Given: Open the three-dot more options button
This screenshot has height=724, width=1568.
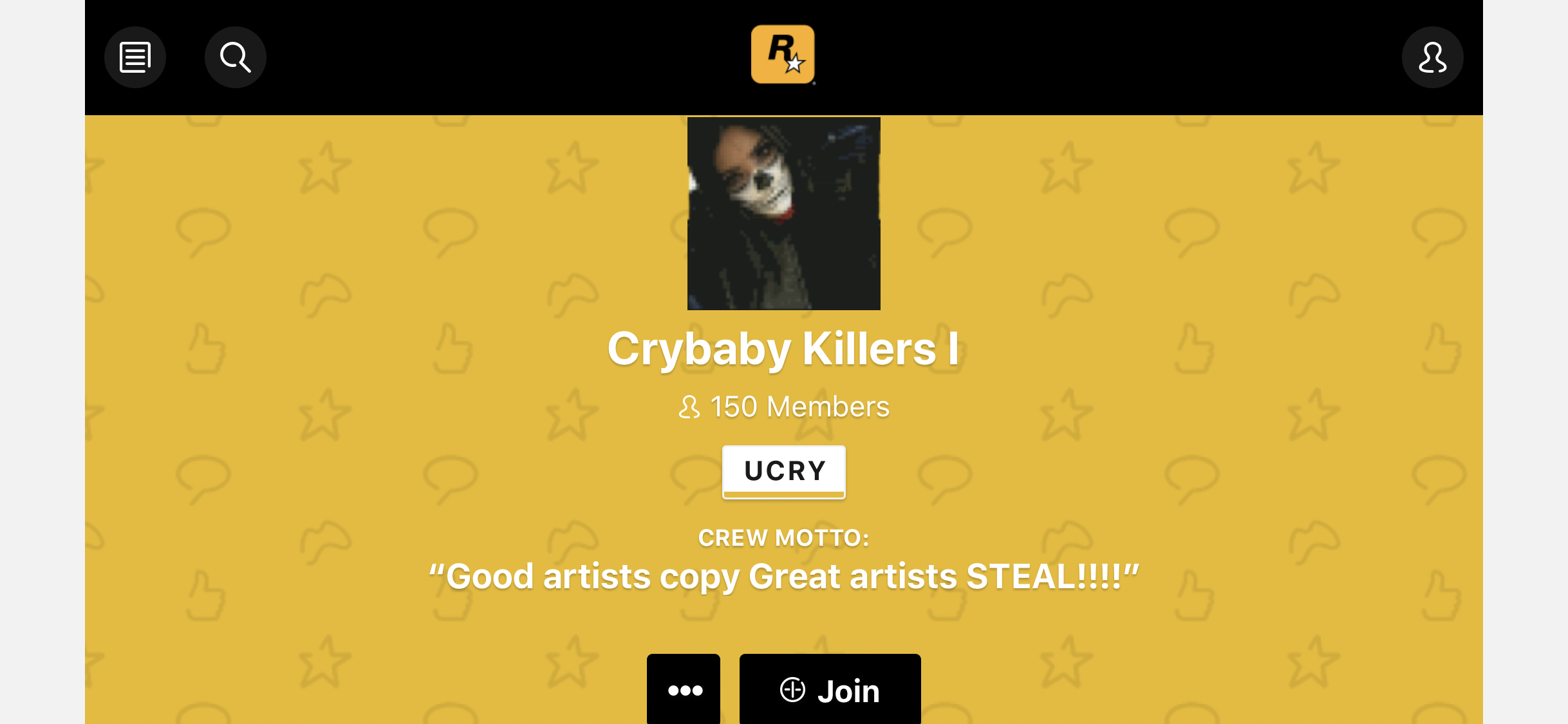Looking at the screenshot, I should [684, 689].
